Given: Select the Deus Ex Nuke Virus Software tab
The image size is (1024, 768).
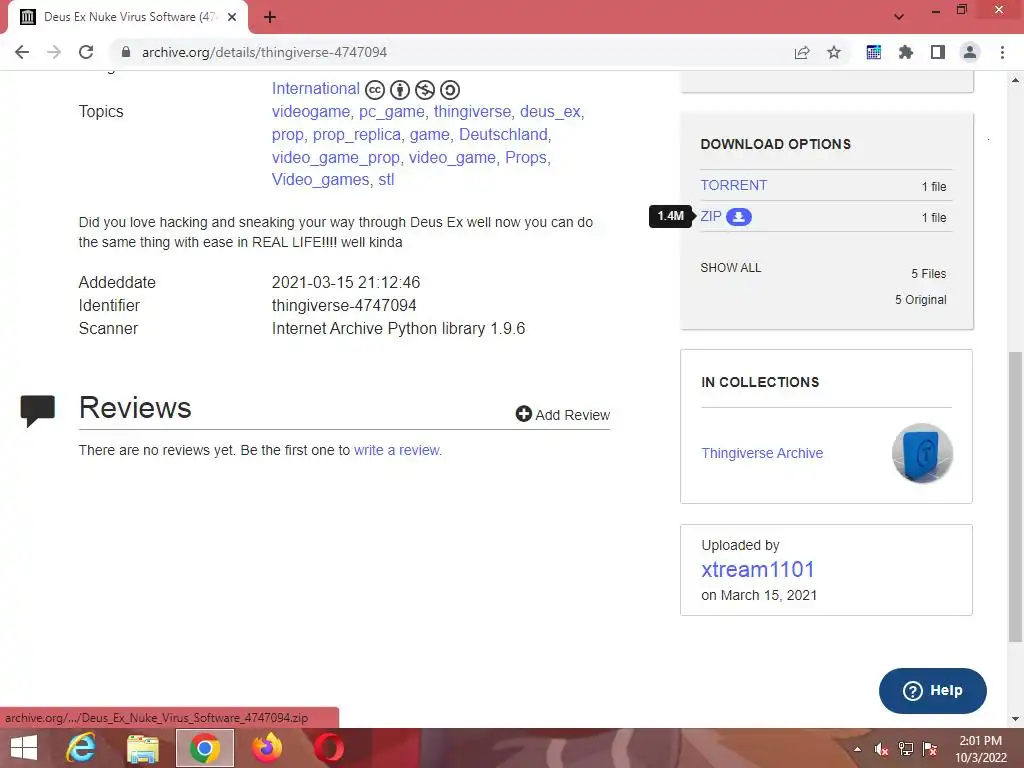Looking at the screenshot, I should tap(128, 17).
